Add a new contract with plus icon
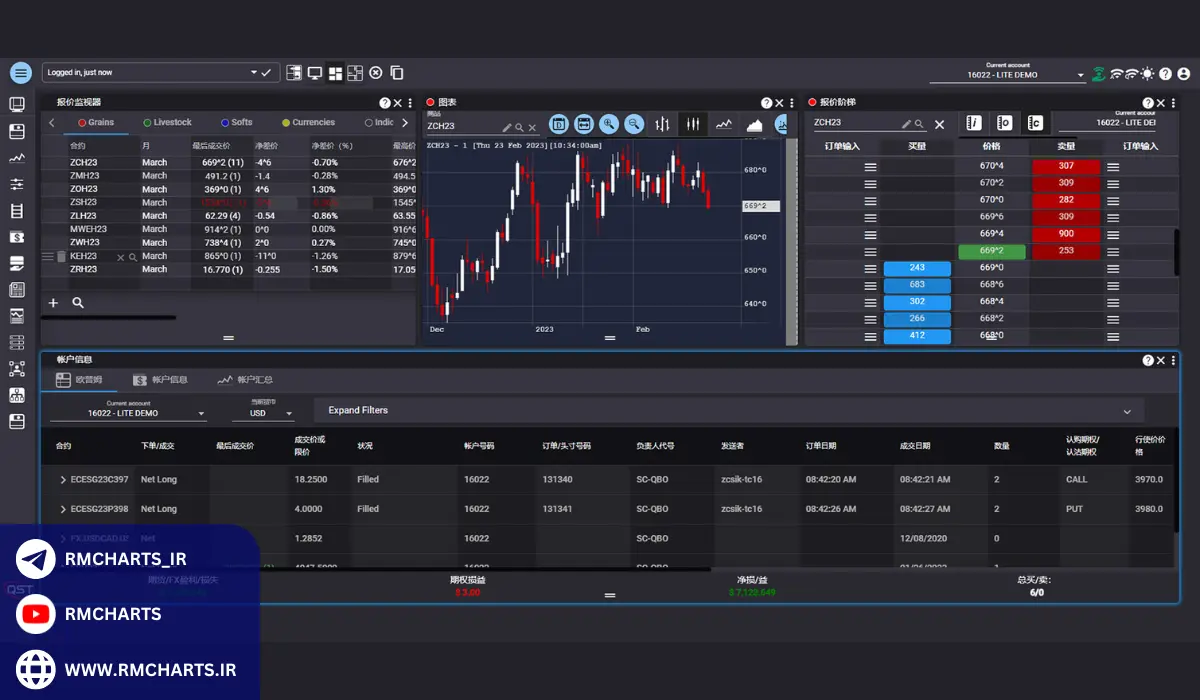The image size is (1200, 700). pos(54,302)
